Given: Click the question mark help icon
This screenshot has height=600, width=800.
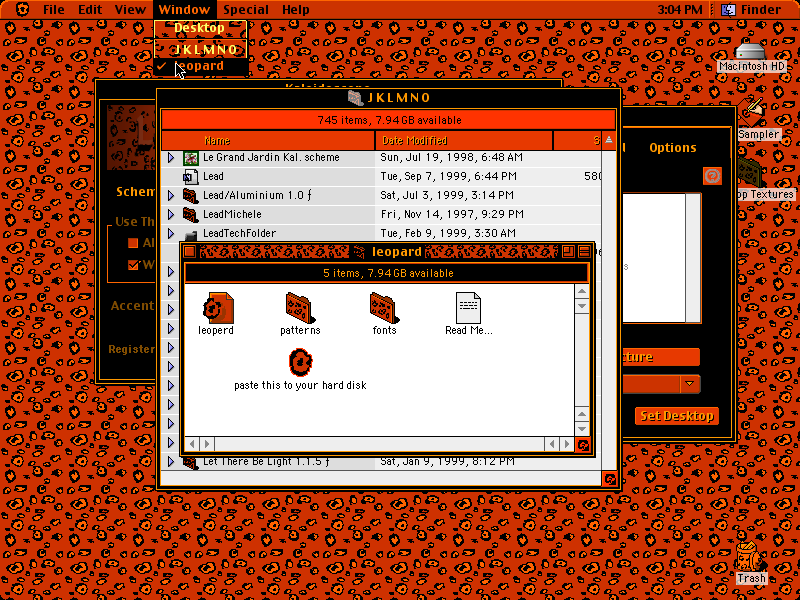Looking at the screenshot, I should (712, 176).
